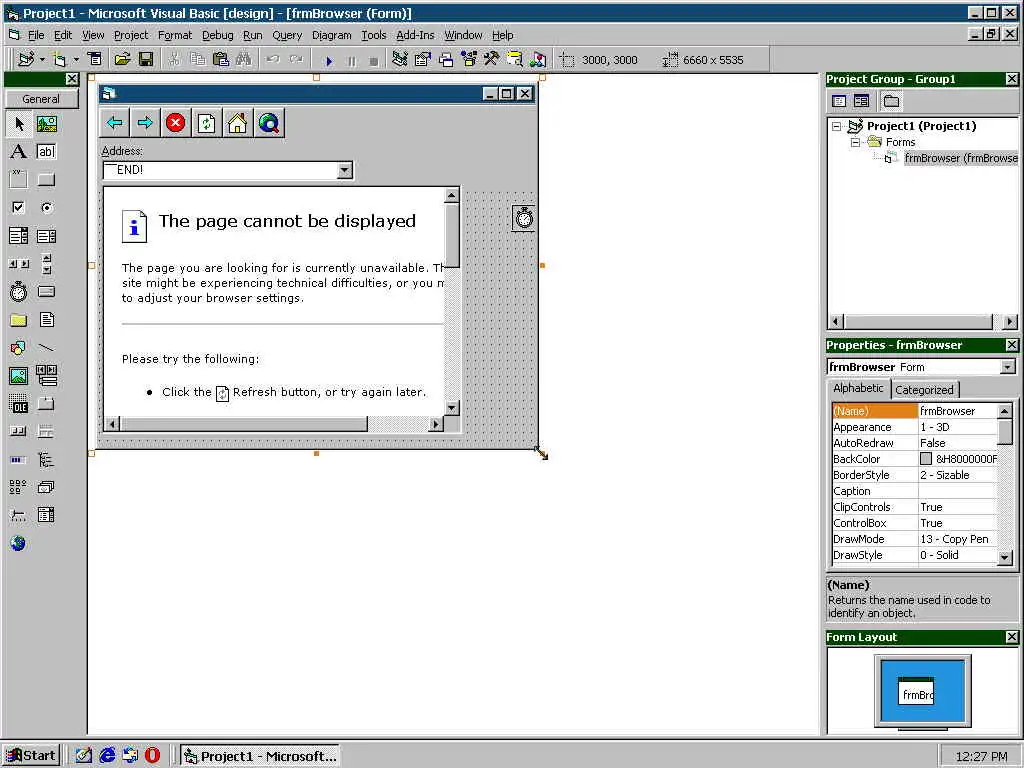Screen dimensions: 1024x768
Task: Click the red Stop button on form
Action: [x=175, y=123]
